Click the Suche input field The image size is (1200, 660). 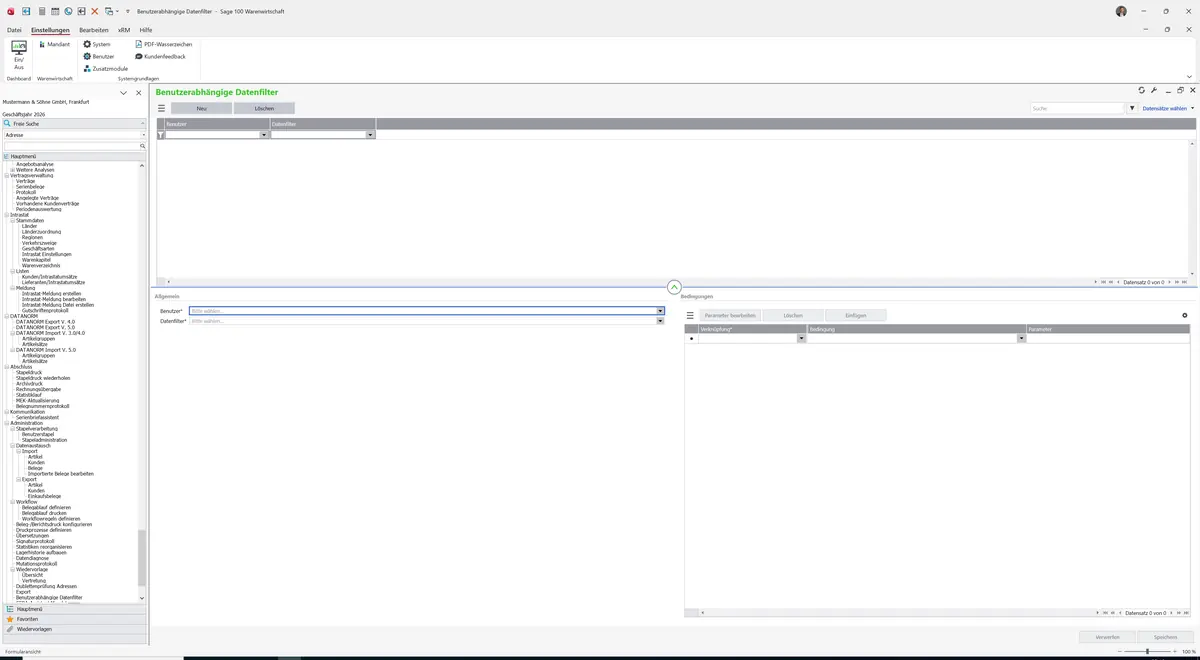point(1078,108)
